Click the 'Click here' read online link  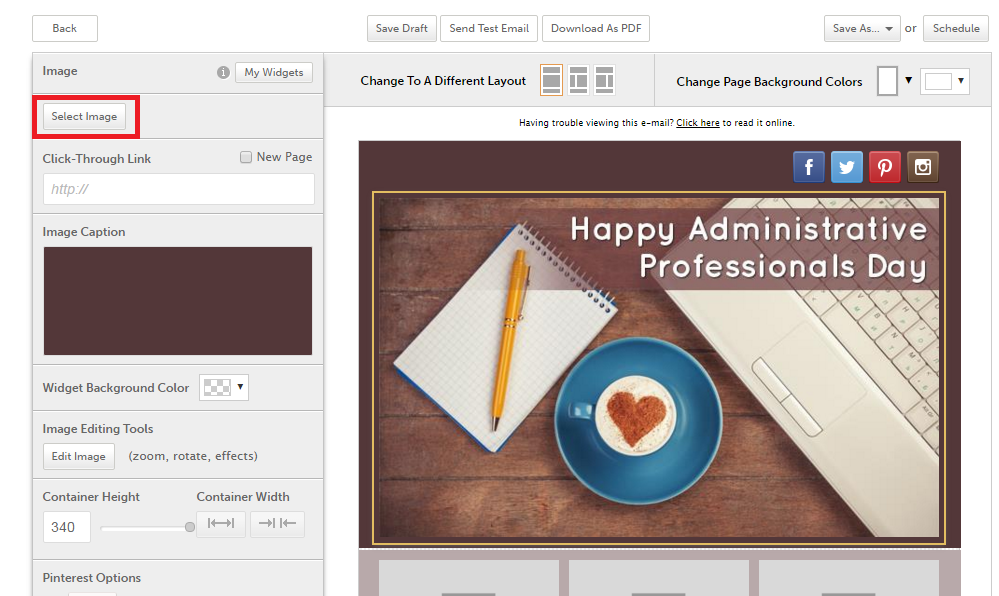click(x=697, y=123)
